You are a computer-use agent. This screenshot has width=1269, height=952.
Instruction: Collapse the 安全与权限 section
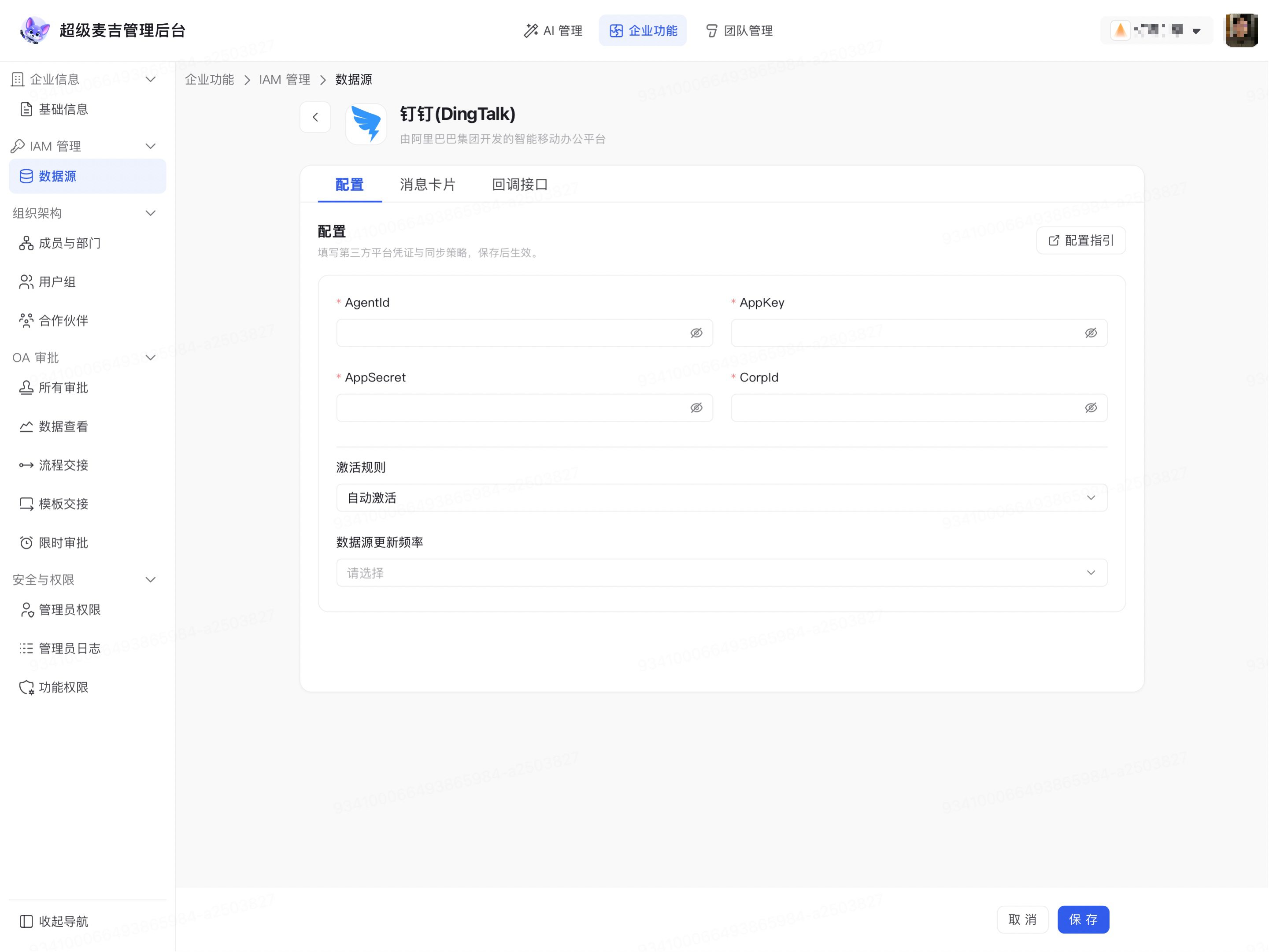151,580
